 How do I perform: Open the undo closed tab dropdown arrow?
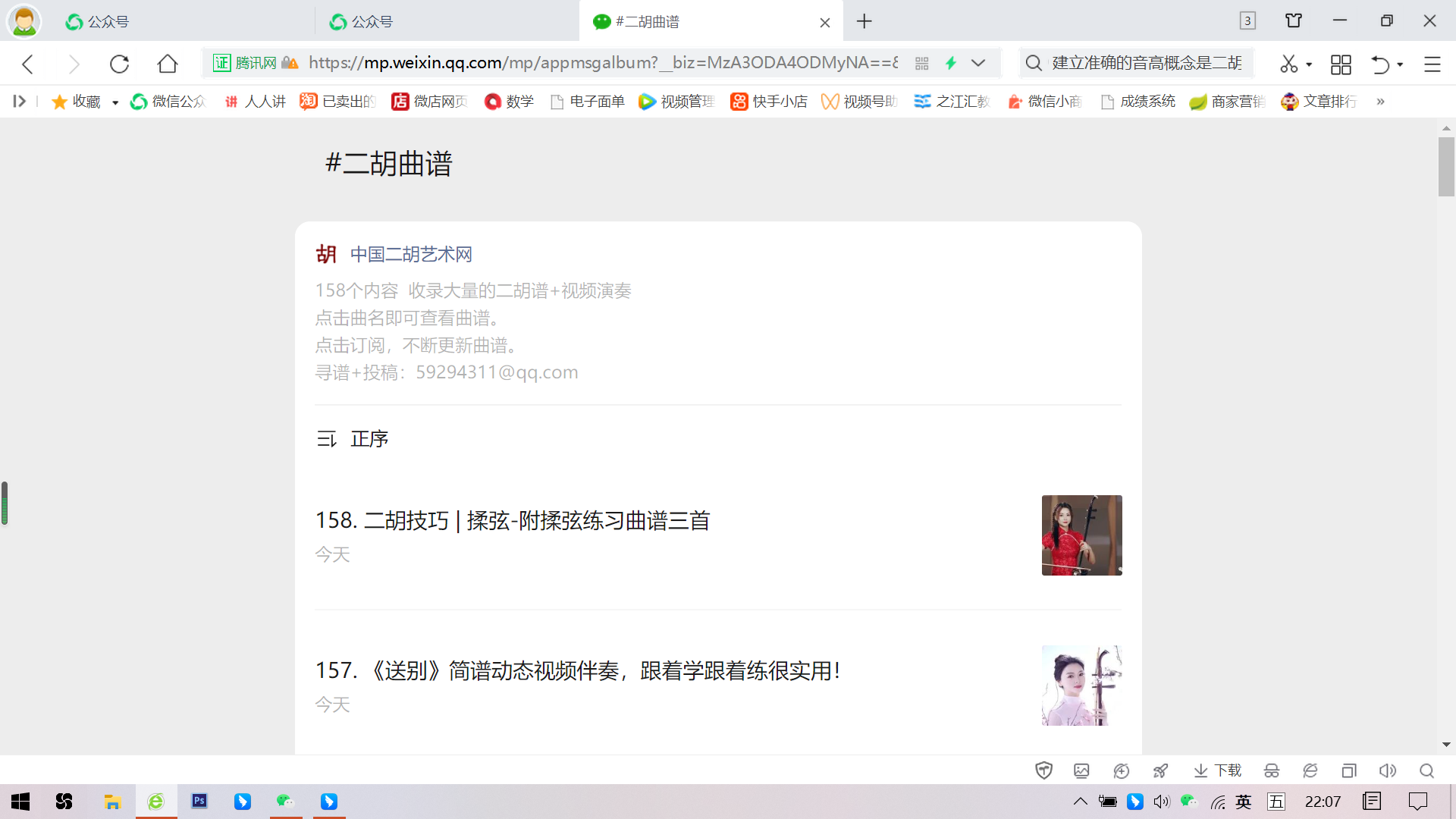pos(1400,64)
